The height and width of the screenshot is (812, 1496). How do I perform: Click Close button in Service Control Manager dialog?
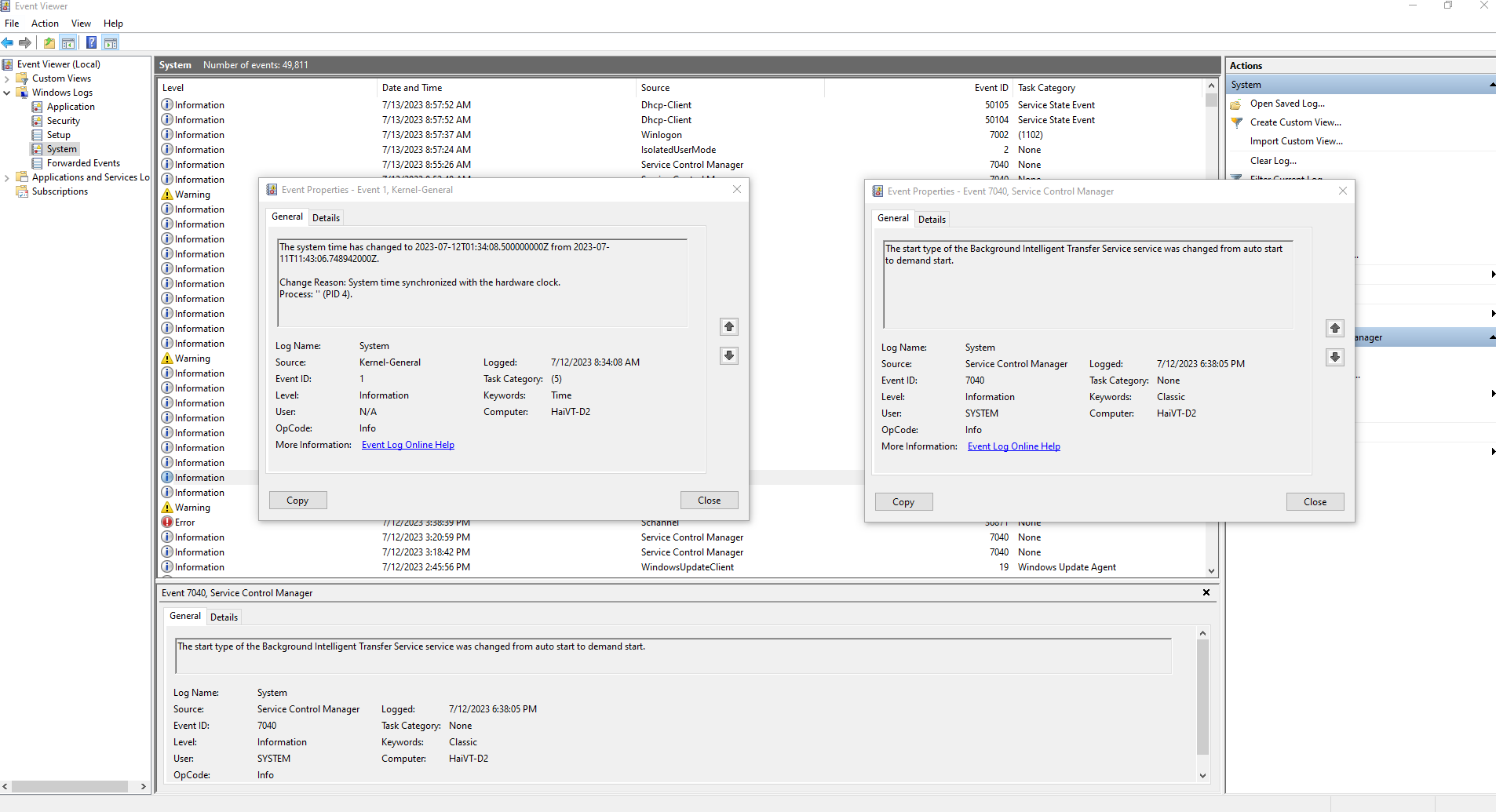point(1315,502)
